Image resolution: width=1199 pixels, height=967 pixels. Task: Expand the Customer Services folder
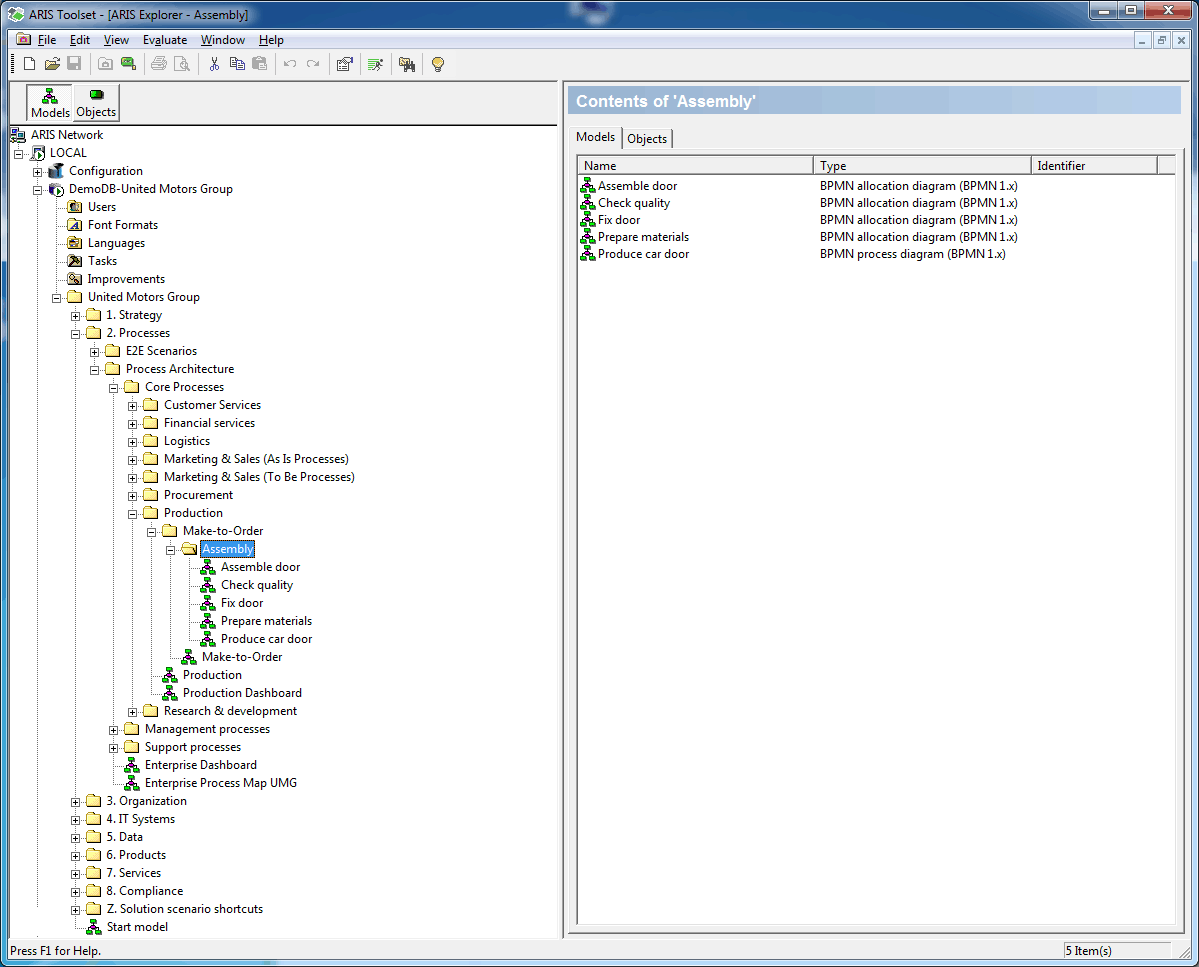[132, 406]
